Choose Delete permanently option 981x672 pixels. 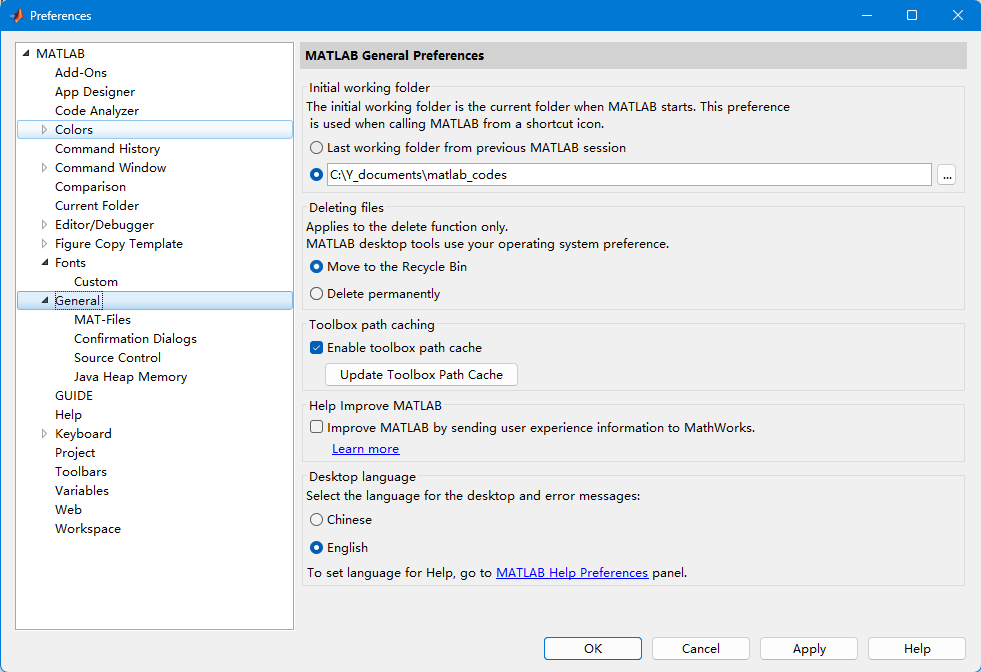(317, 293)
